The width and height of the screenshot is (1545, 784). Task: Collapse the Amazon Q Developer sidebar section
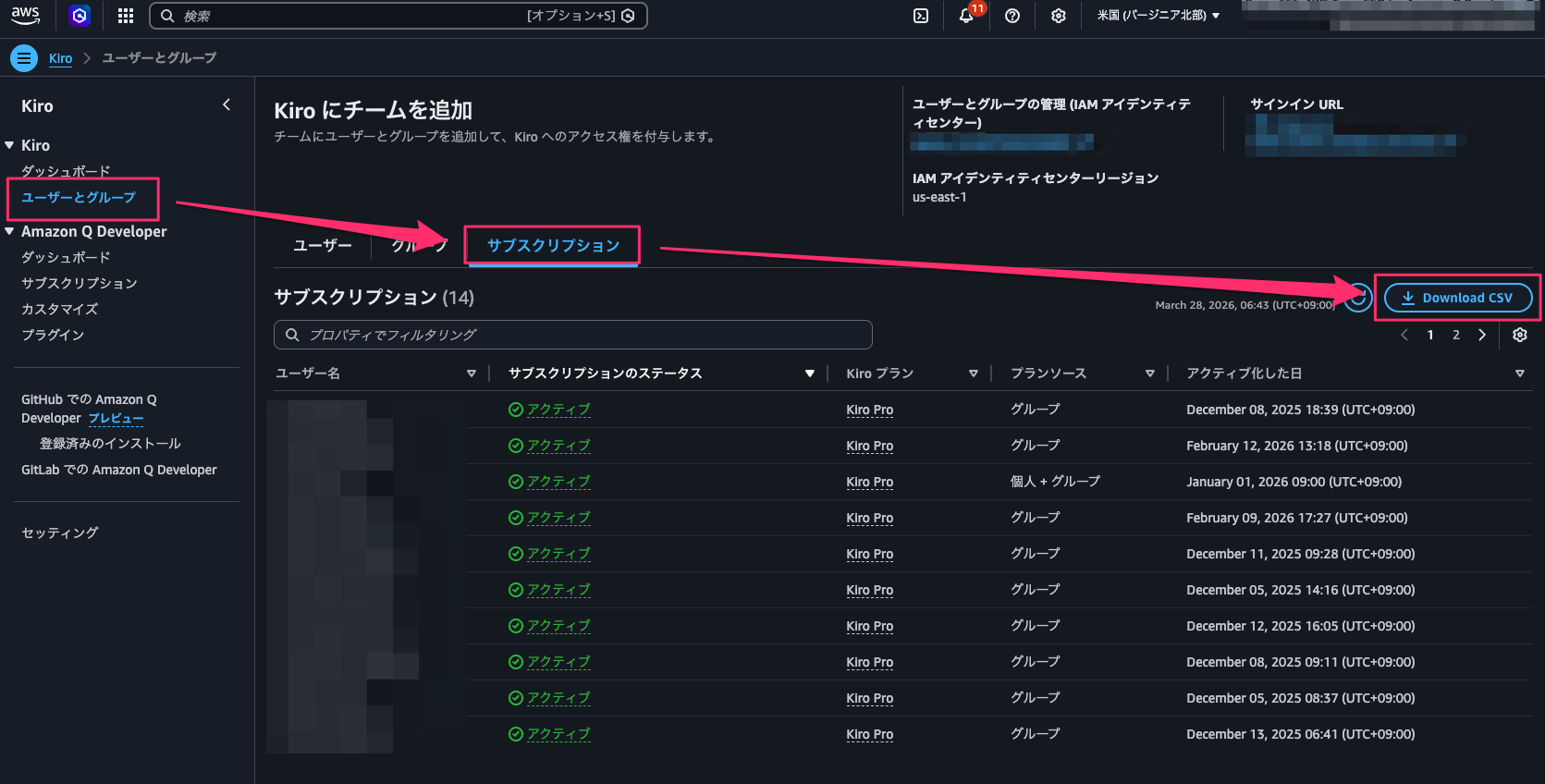click(9, 231)
